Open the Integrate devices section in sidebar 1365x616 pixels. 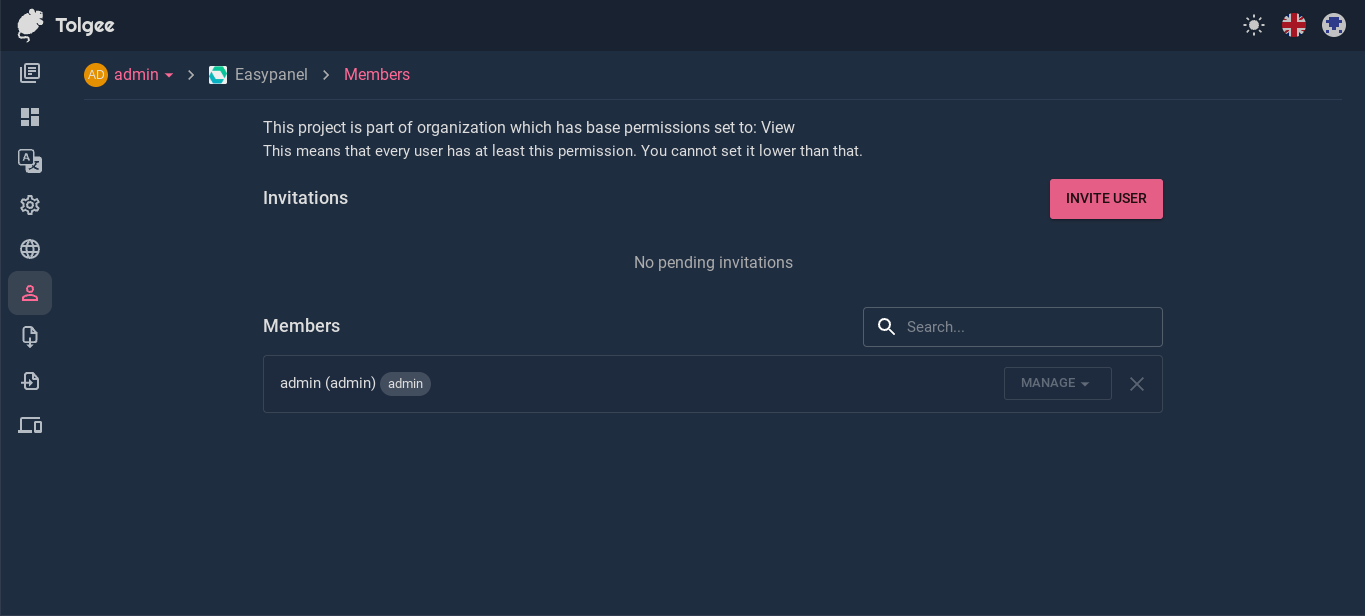click(x=30, y=425)
